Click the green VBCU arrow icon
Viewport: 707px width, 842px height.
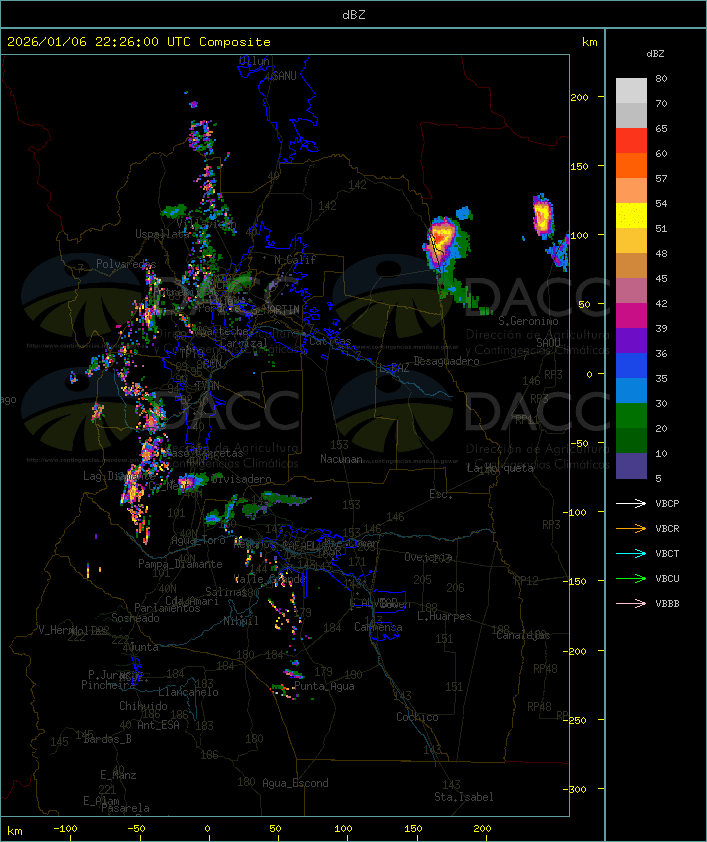(x=631, y=578)
